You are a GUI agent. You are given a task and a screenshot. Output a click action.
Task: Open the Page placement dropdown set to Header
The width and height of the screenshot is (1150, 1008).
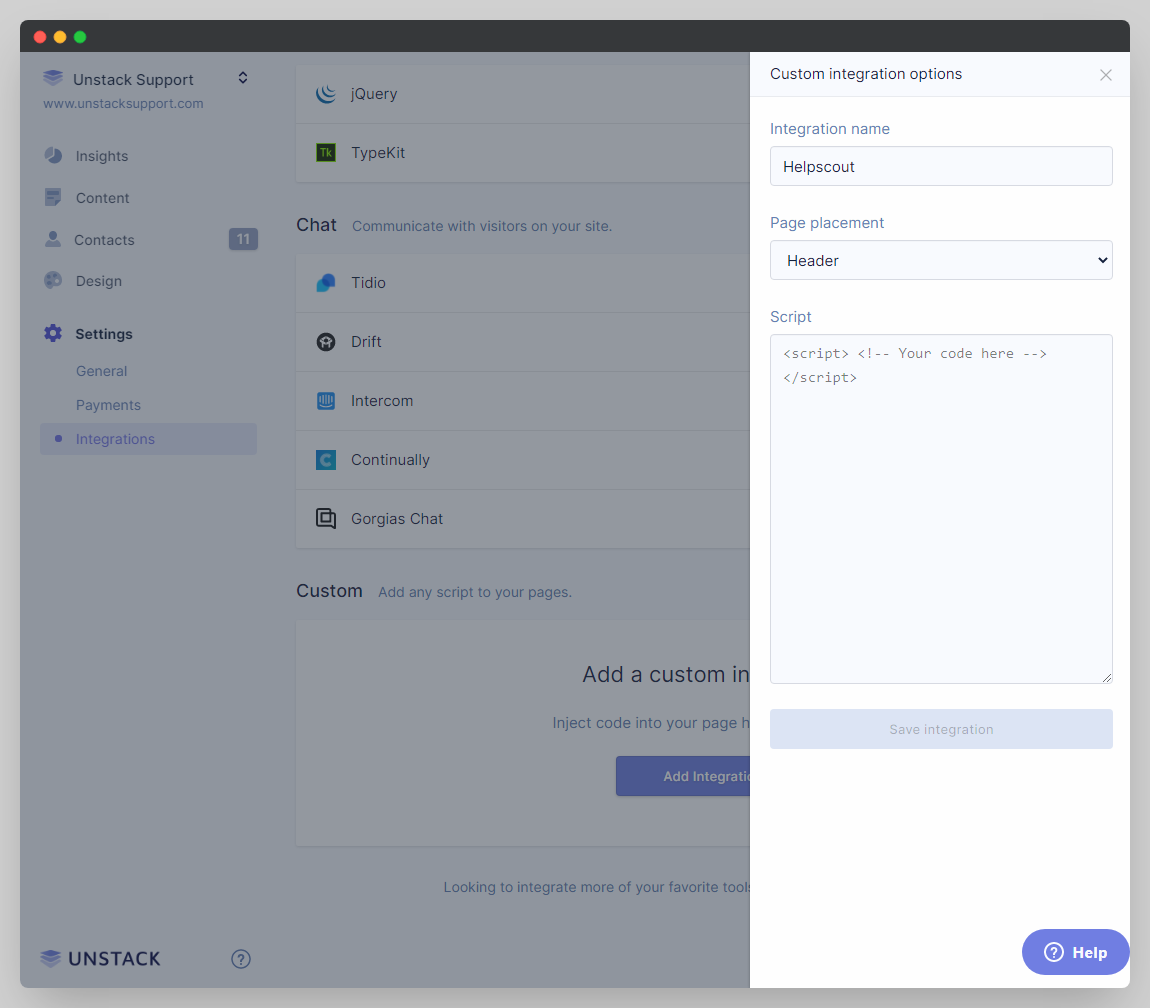[x=941, y=260]
